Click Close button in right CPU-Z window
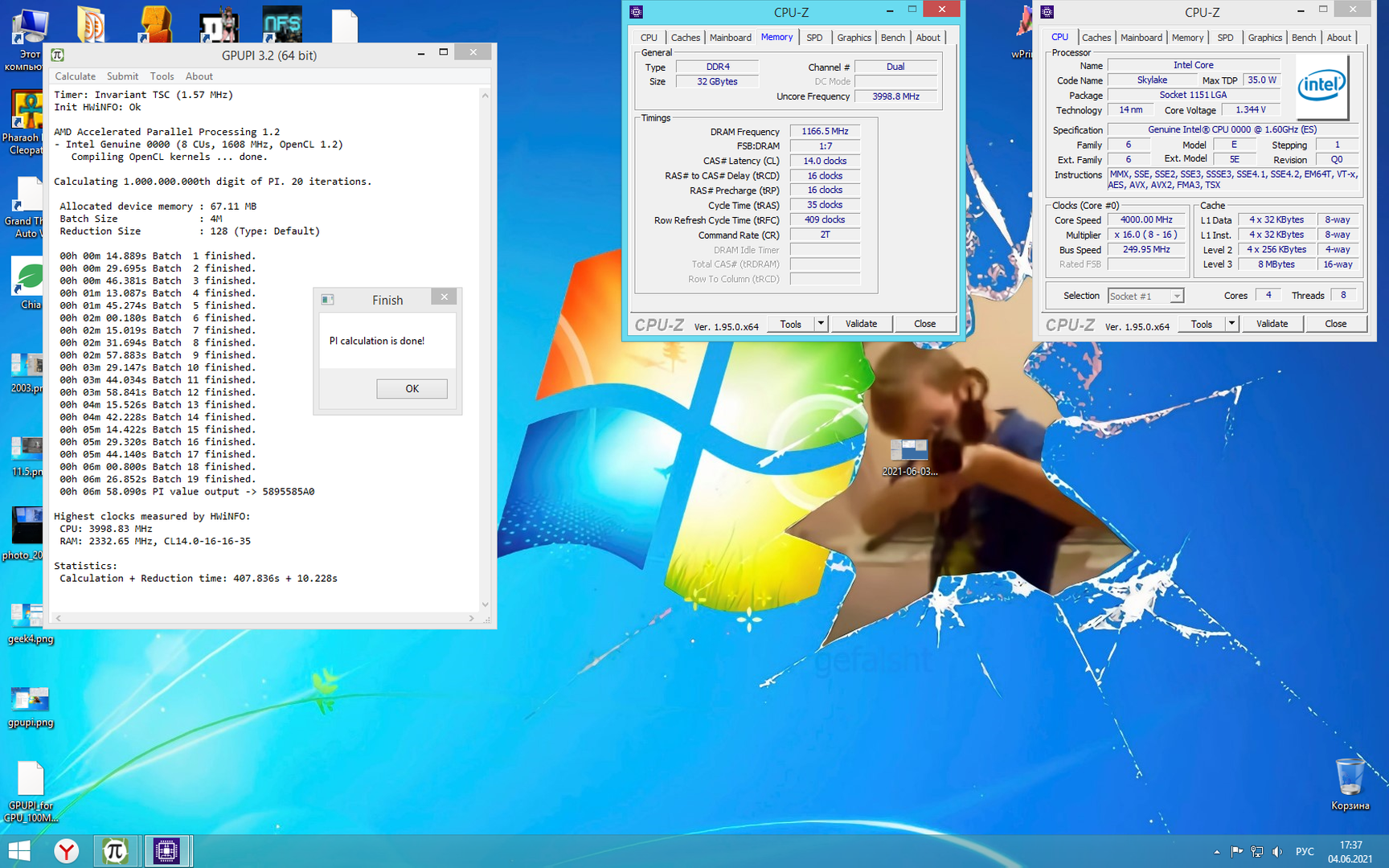The image size is (1389, 868). point(1335,324)
